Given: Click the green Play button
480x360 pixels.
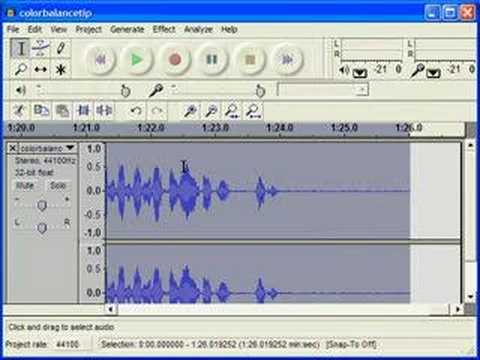Looking at the screenshot, I should tap(137, 60).
